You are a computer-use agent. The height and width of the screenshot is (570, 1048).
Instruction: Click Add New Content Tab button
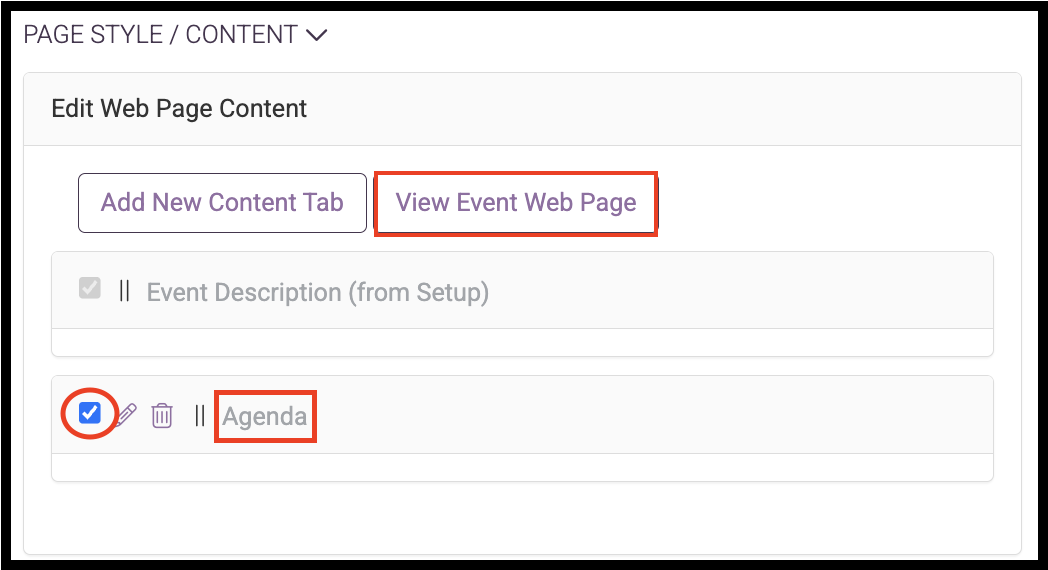[222, 203]
